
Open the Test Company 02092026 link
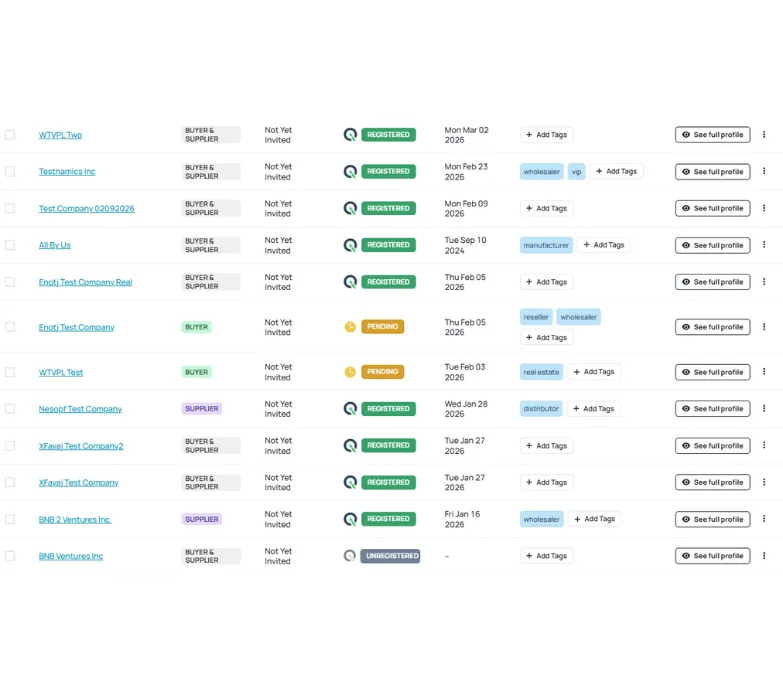[86, 208]
